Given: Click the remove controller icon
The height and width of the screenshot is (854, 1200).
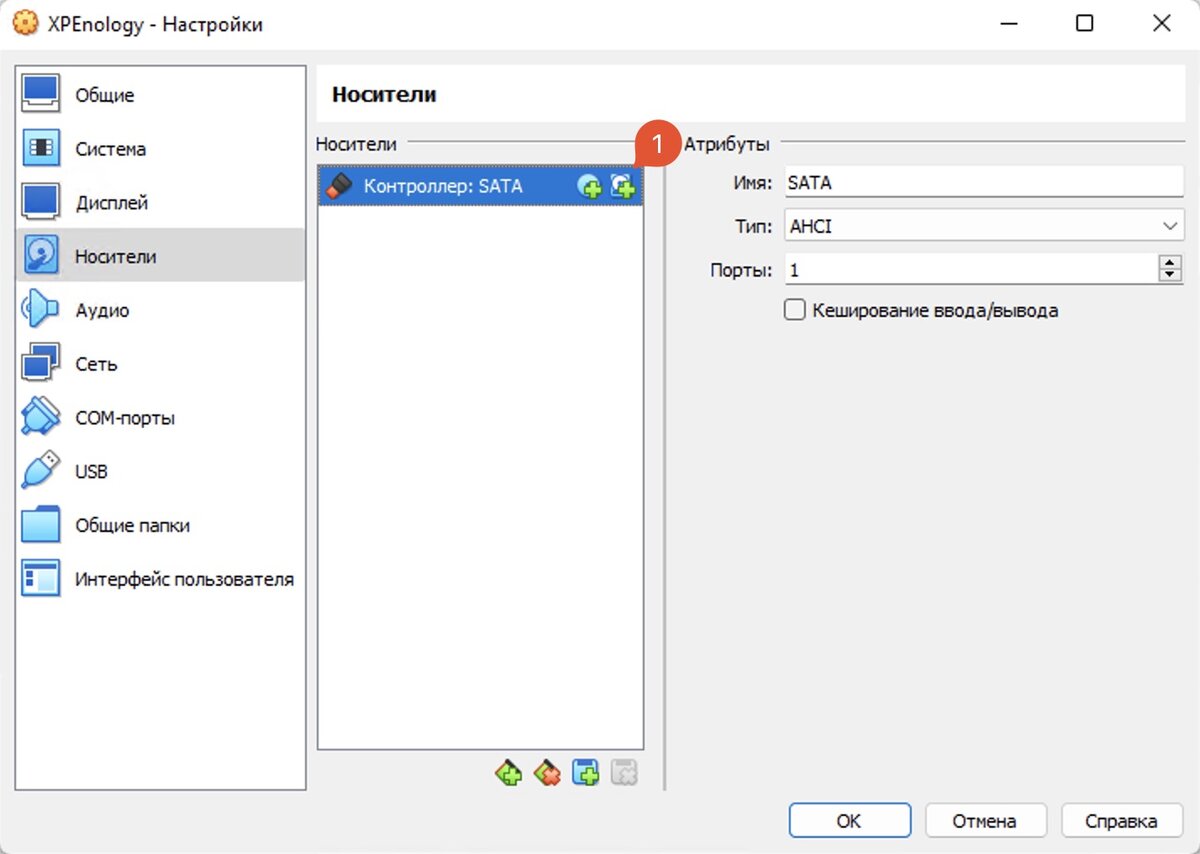Looking at the screenshot, I should (x=547, y=772).
